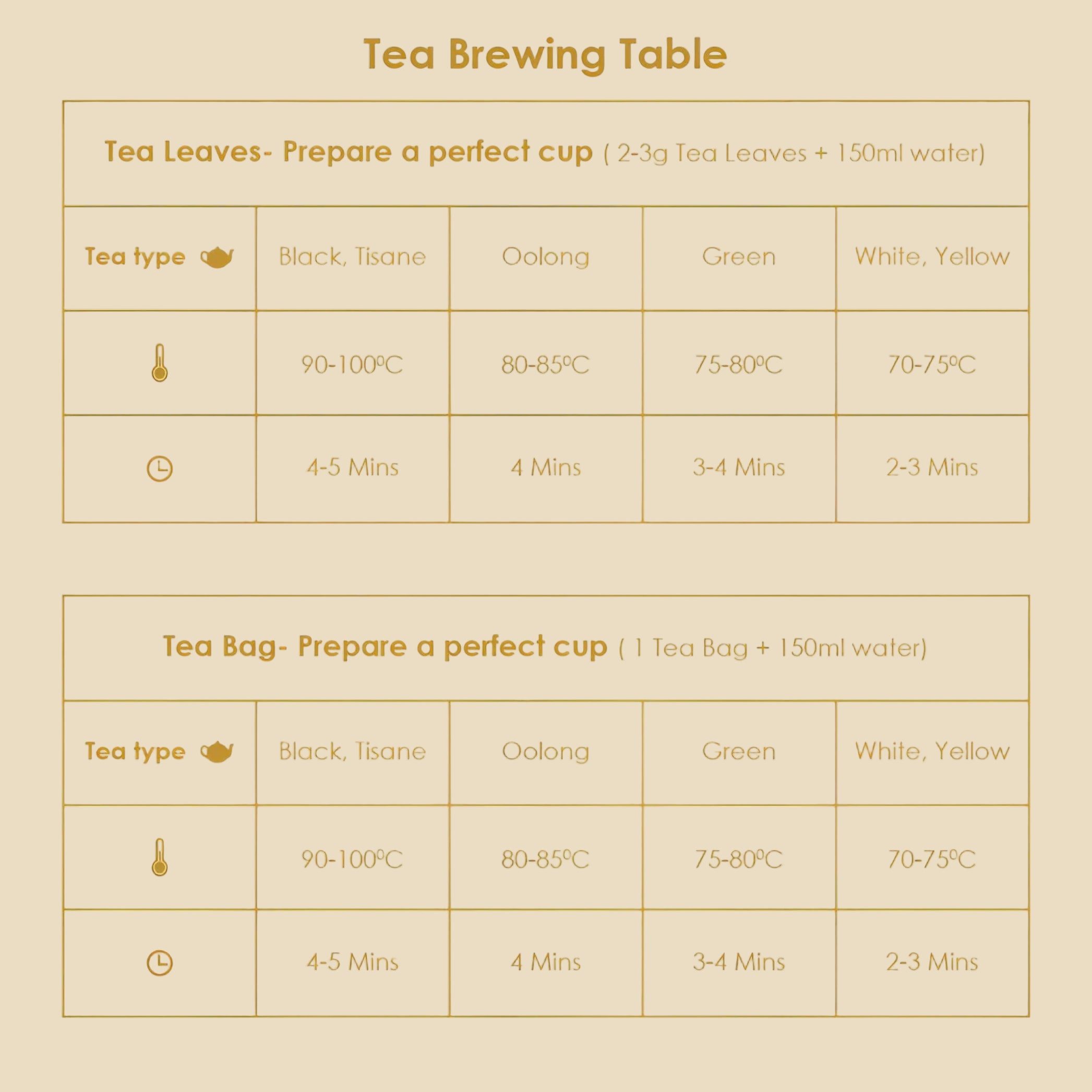Screen dimensions: 1092x1092
Task: Click the 90-100°C cell in Tea Leaves table
Action: [352, 365]
